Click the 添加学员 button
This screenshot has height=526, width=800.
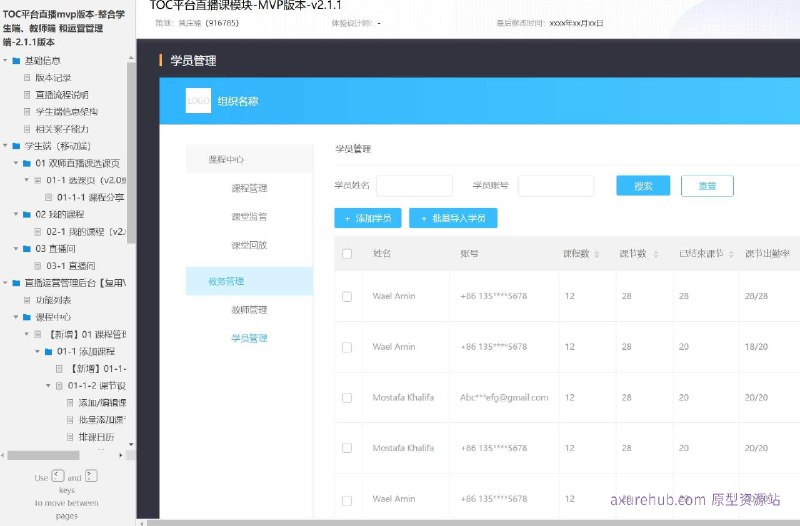(x=368, y=218)
